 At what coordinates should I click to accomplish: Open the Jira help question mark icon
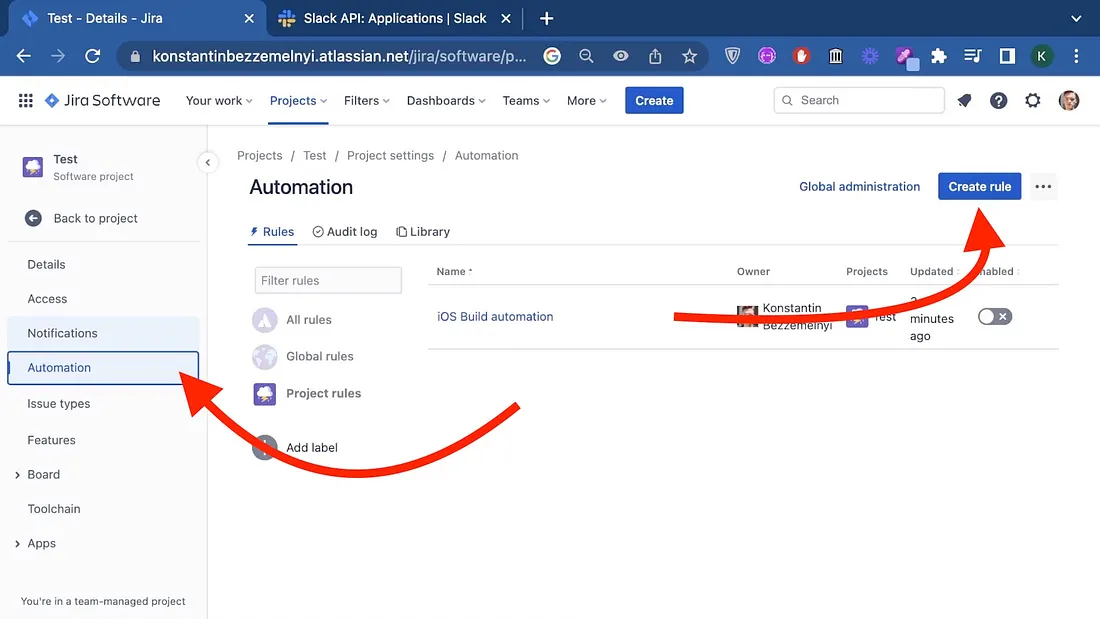coord(998,100)
